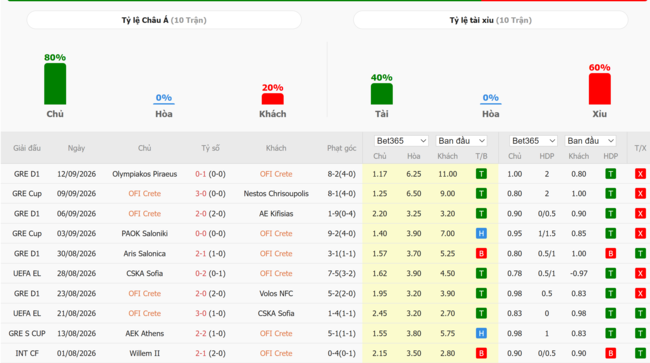Select the HDP result badge in the Nestos Chrisoupolis row
The image size is (650, 363).
tap(610, 194)
